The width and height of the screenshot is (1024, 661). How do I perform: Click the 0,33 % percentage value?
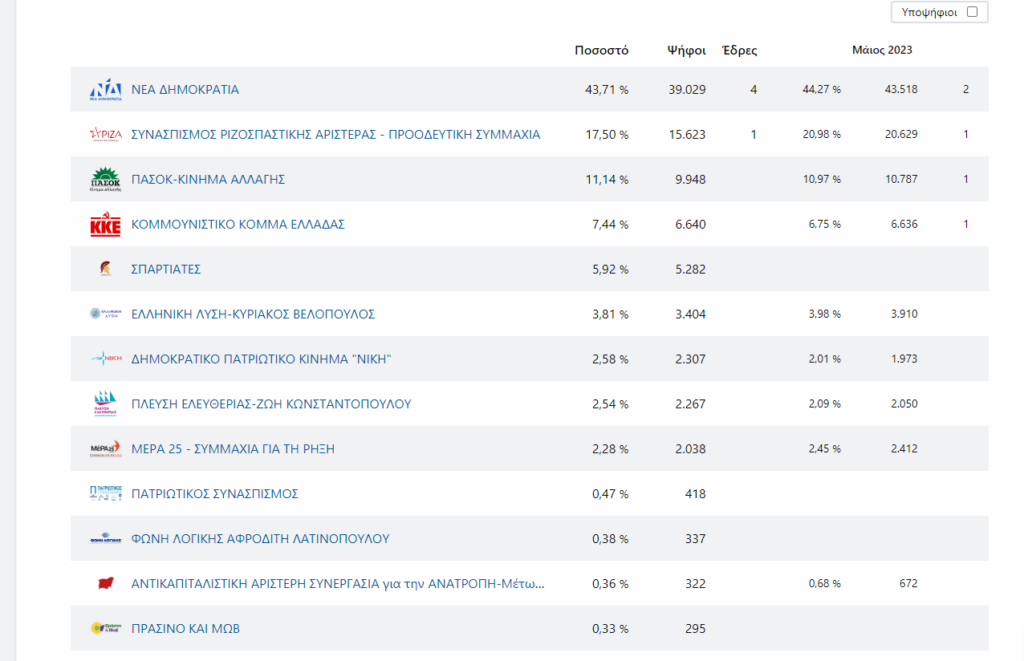click(x=610, y=628)
